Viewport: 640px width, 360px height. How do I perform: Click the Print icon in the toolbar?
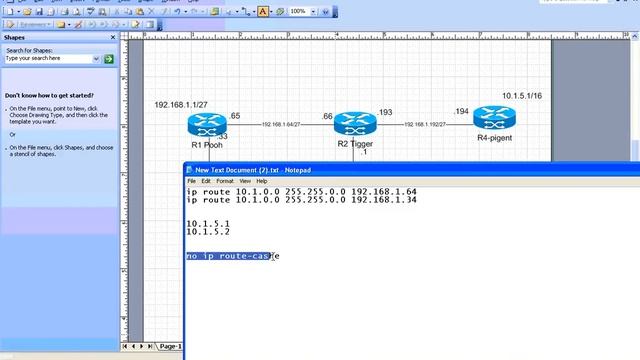click(64, 12)
